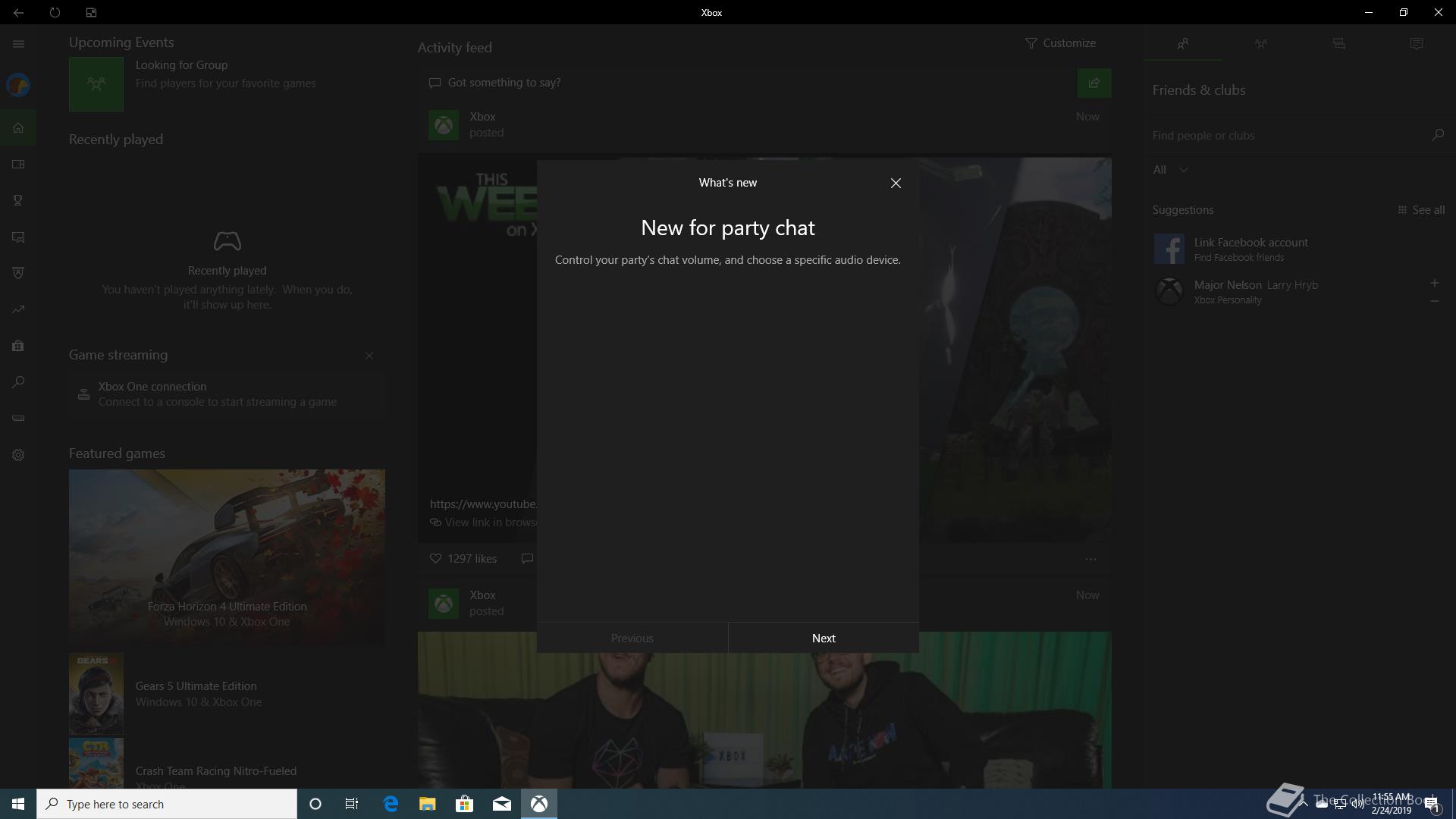
Task: Click Find people or clubs search box
Action: click(1289, 135)
